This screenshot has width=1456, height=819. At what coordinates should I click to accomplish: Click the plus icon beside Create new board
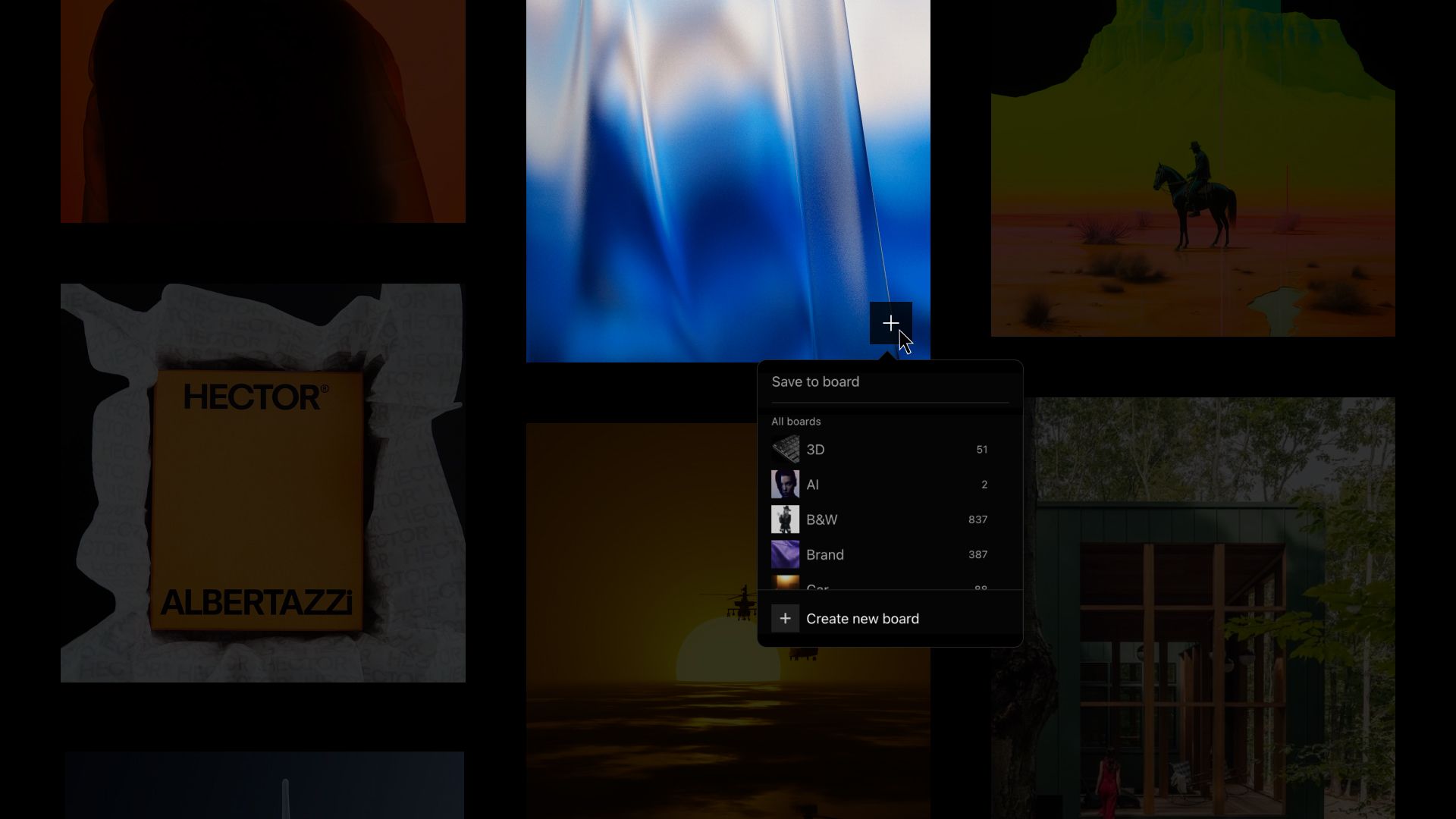tap(785, 619)
